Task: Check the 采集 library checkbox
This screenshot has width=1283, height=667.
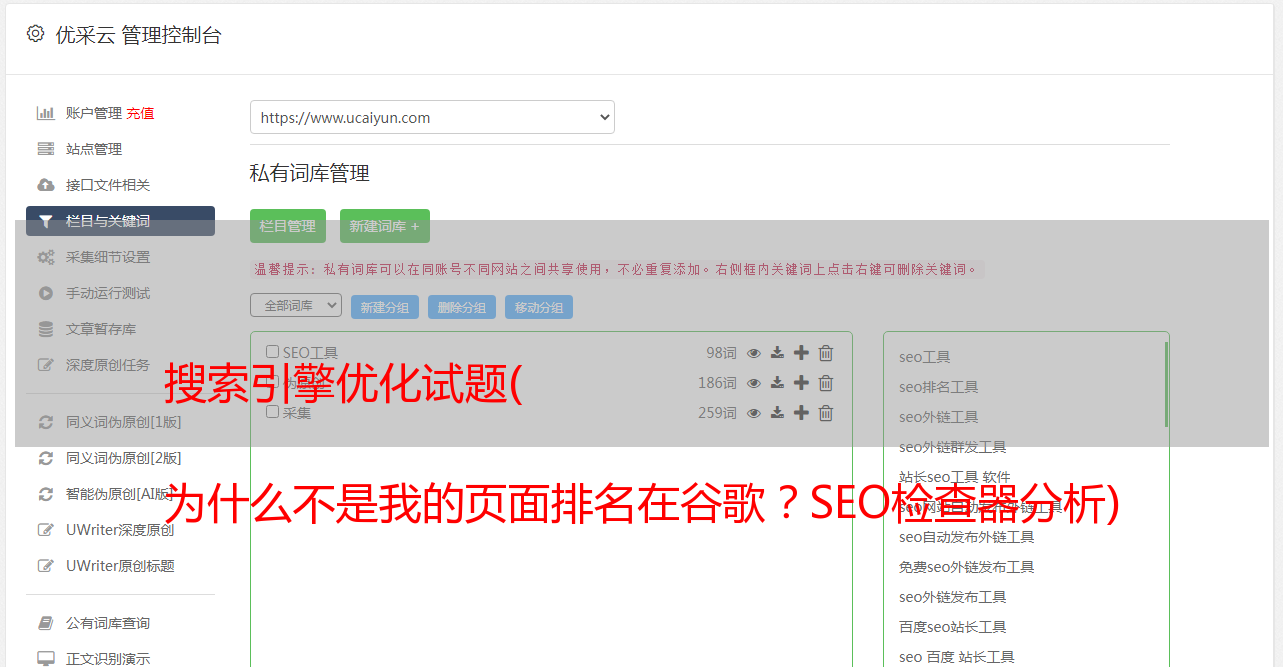Action: click(x=272, y=412)
